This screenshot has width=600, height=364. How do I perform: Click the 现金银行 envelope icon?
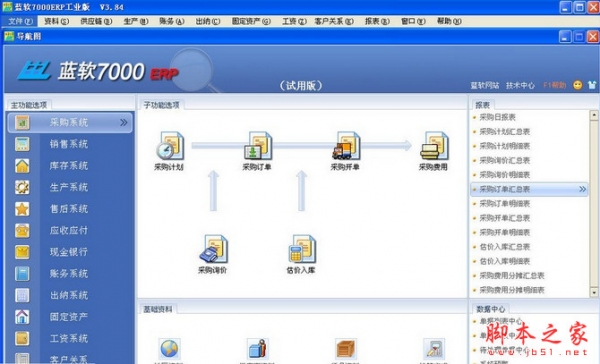22,252
